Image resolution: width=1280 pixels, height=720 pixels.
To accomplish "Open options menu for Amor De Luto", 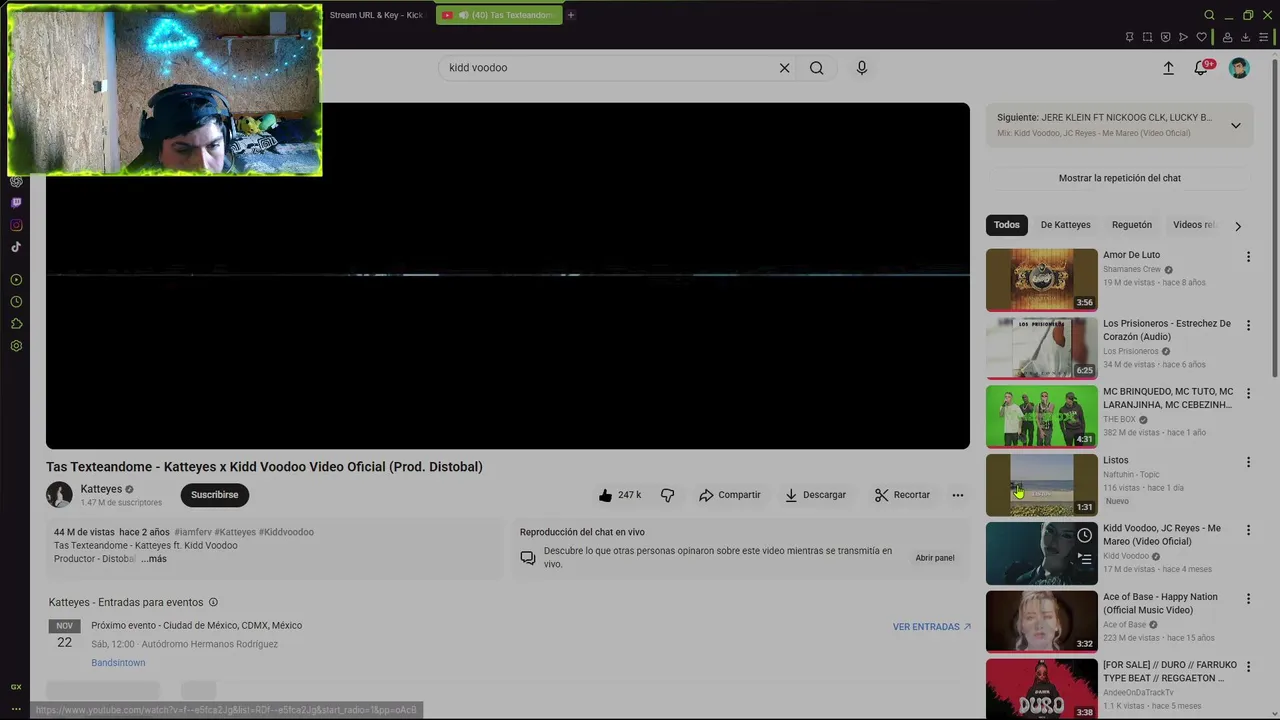I will pyautogui.click(x=1248, y=257).
